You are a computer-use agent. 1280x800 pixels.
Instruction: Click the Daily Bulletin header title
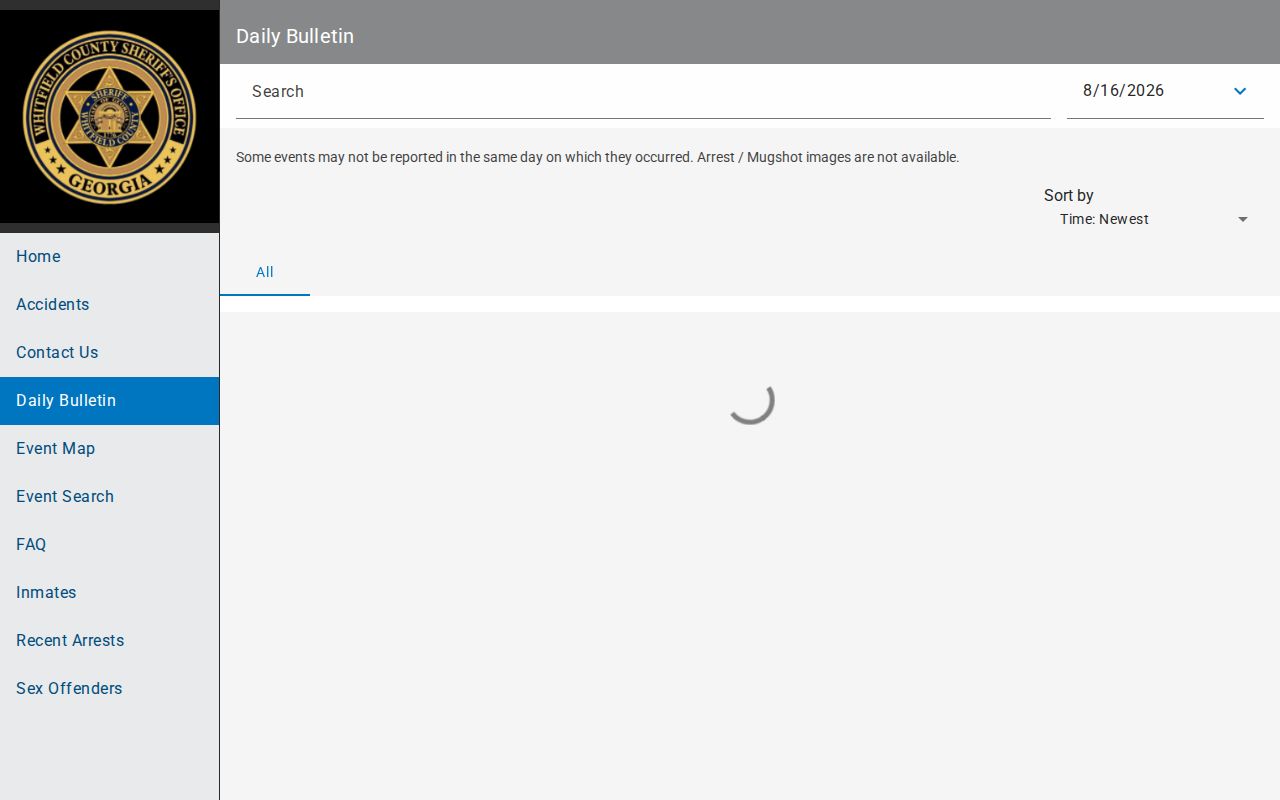point(295,36)
